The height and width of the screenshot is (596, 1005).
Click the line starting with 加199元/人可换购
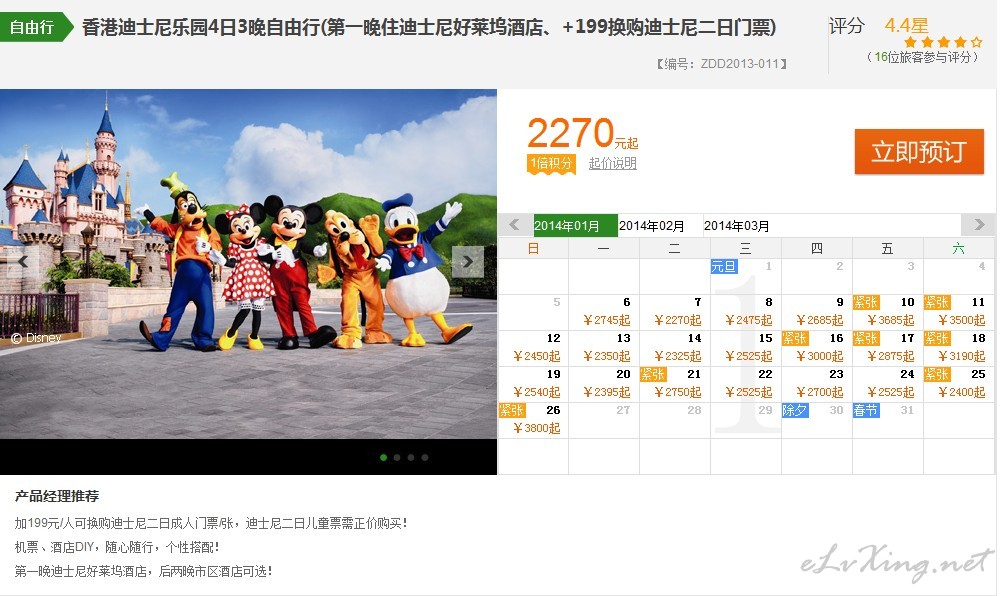coord(211,524)
